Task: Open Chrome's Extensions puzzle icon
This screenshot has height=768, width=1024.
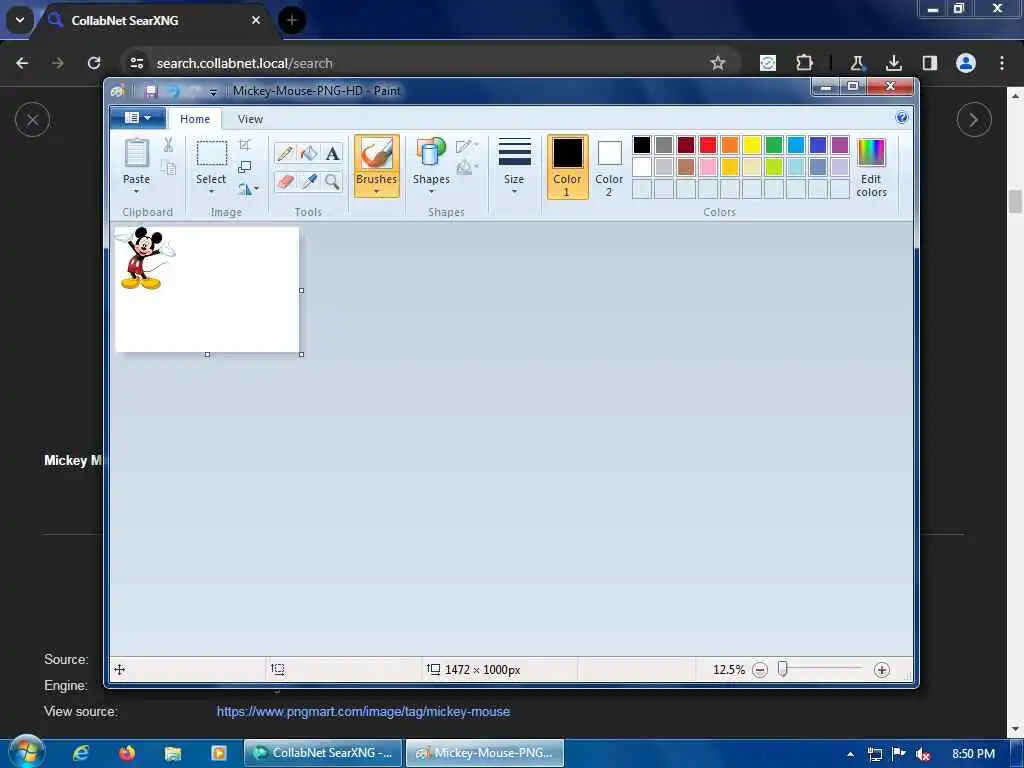Action: click(805, 63)
